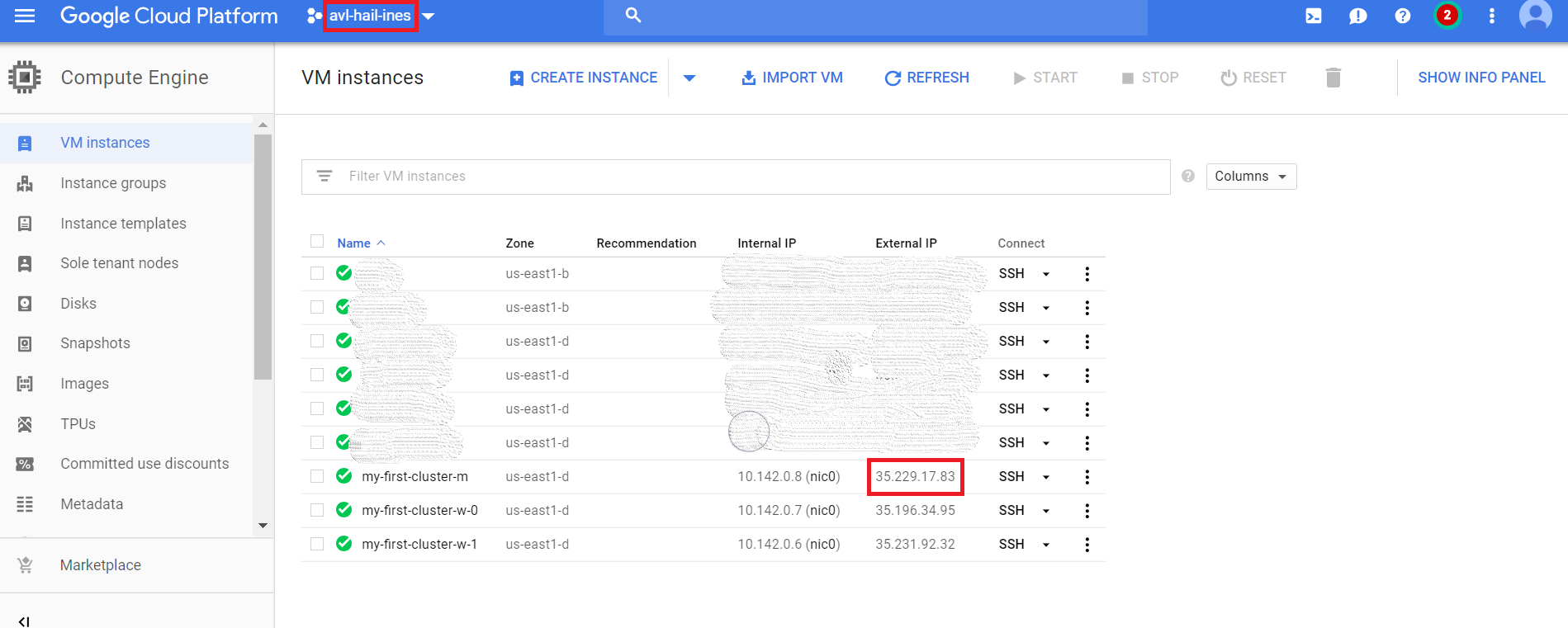Check the my-first-cluster-m checkbox
Image resolution: width=1568 pixels, height=628 pixels.
pyautogui.click(x=317, y=476)
